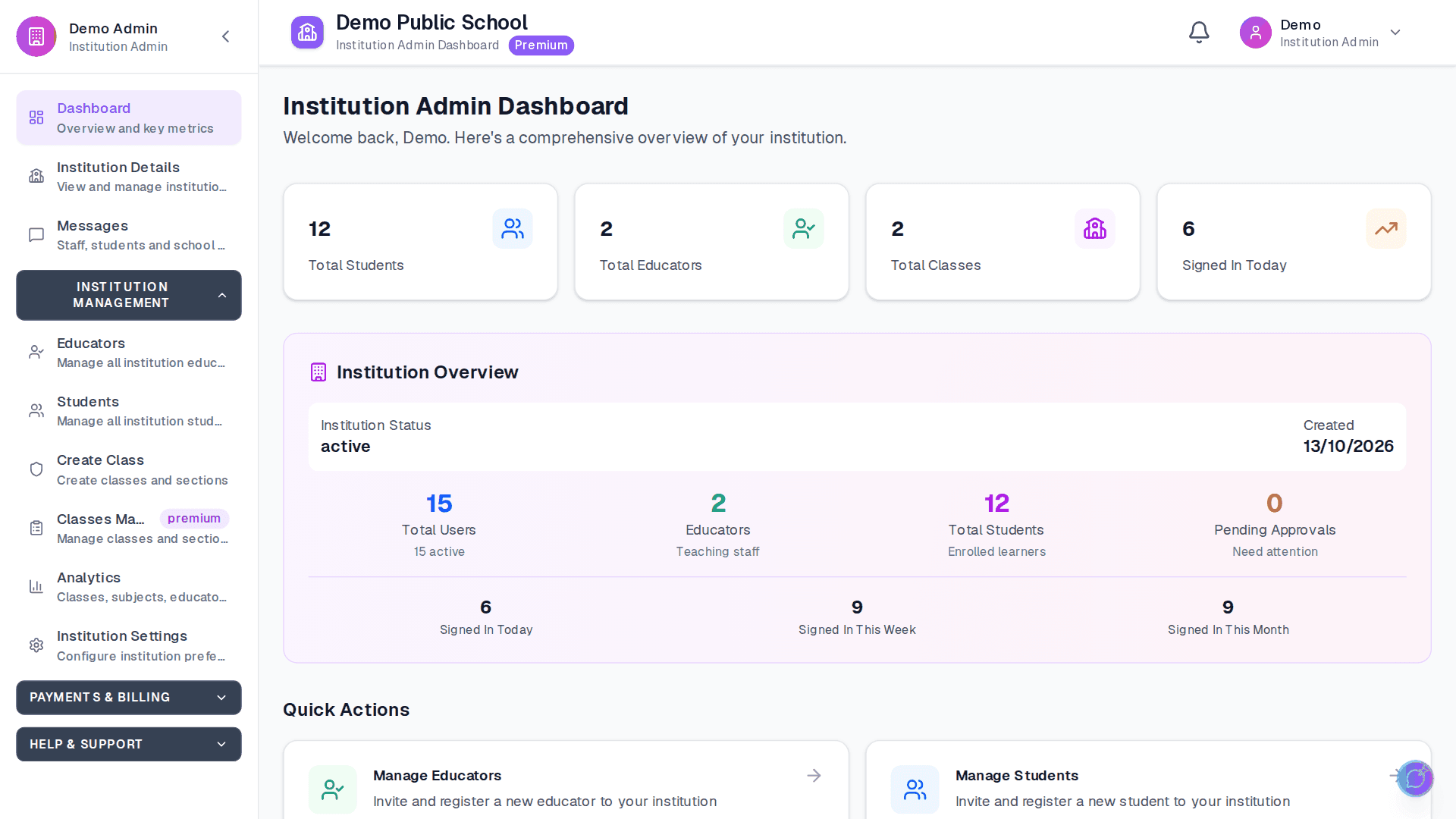The image size is (1456, 819).
Task: Click the Total Classes card icon
Action: (x=1095, y=229)
